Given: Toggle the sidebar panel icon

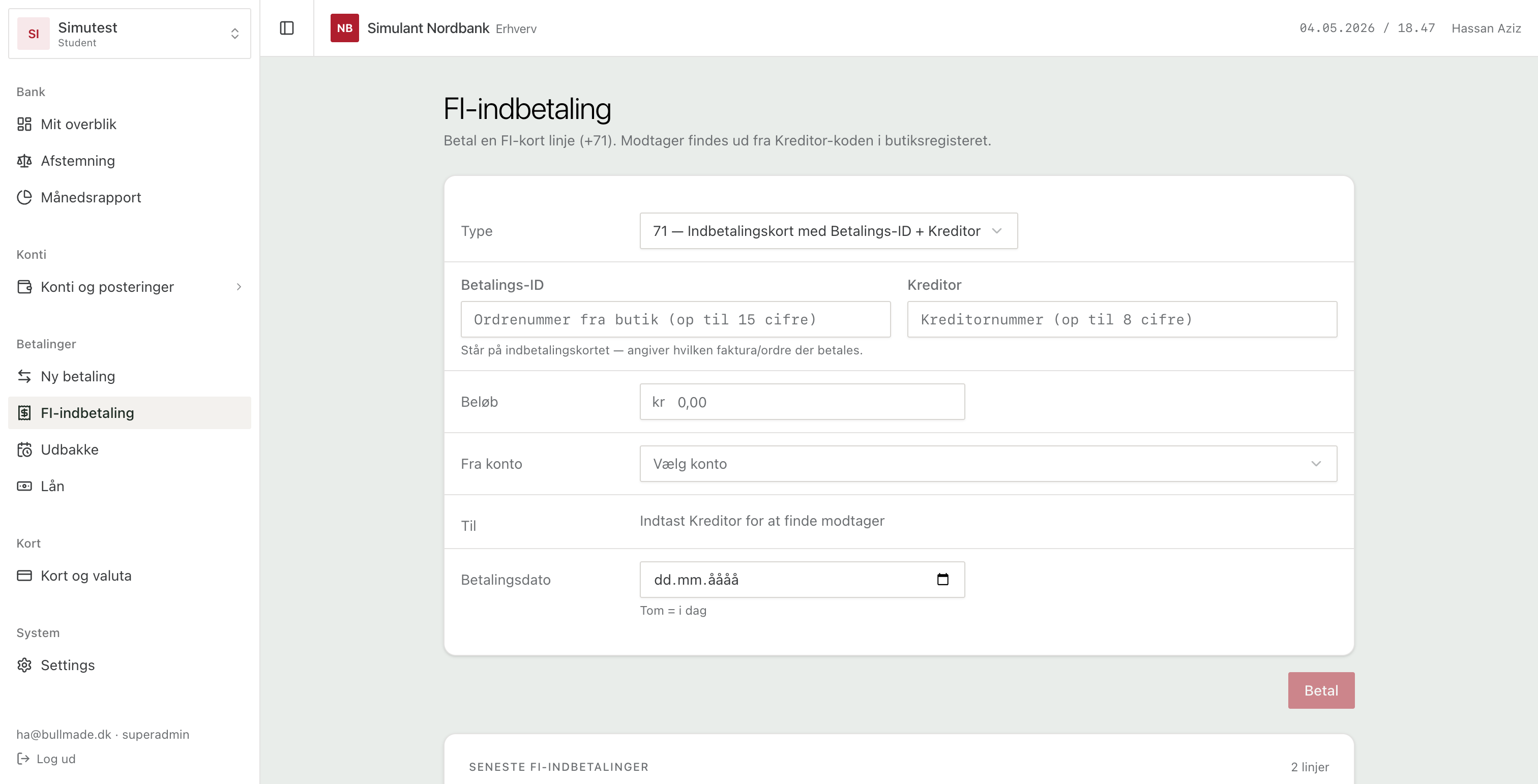Looking at the screenshot, I should pyautogui.click(x=286, y=28).
